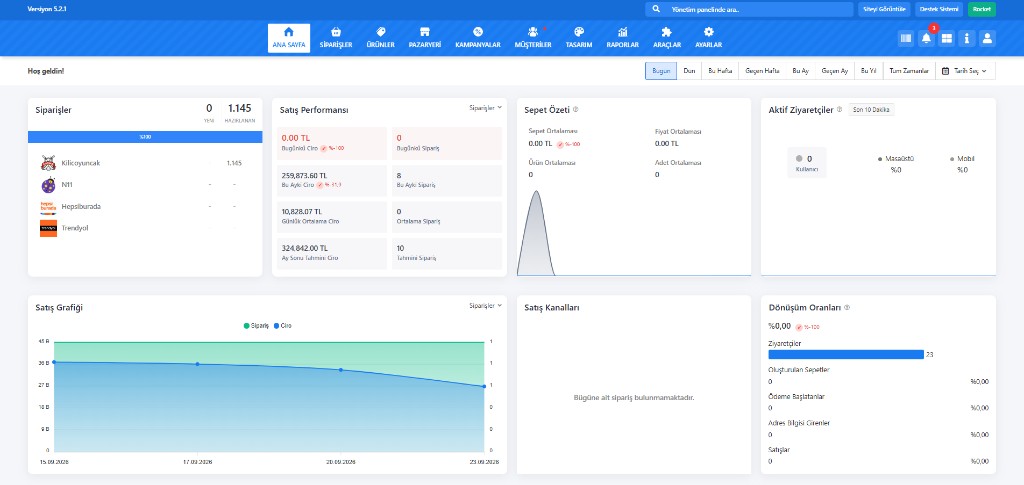Select the Geçen Ay filter
Viewport: 1024px width, 485px height.
(835, 71)
